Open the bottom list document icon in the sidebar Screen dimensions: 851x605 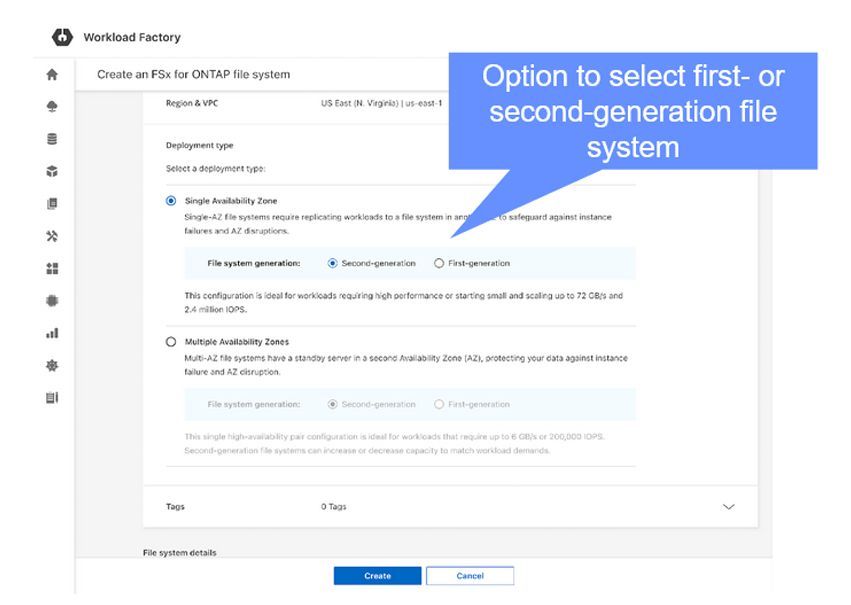tap(52, 398)
